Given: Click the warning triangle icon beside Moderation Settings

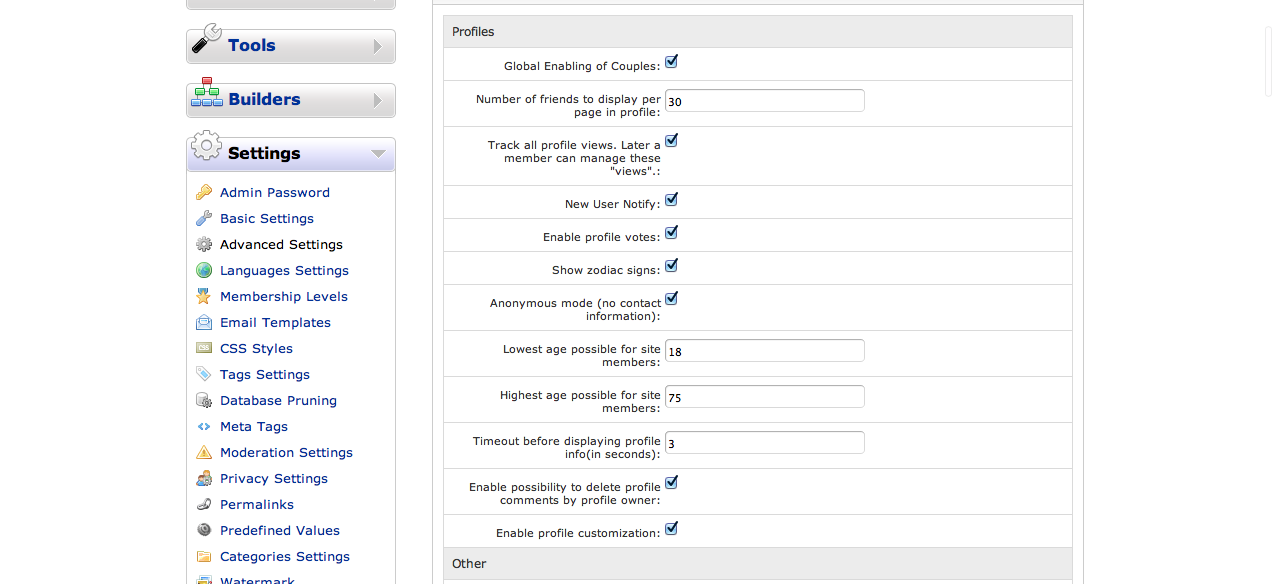Looking at the screenshot, I should click(204, 452).
